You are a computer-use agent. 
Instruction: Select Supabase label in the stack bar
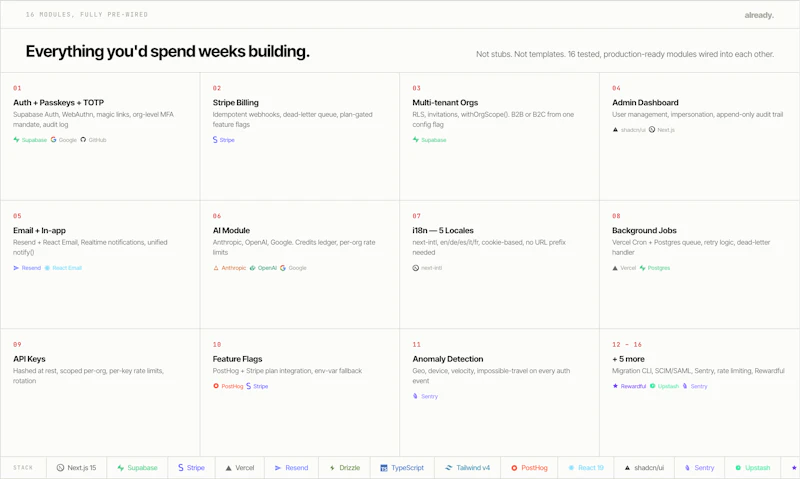[x=142, y=468]
